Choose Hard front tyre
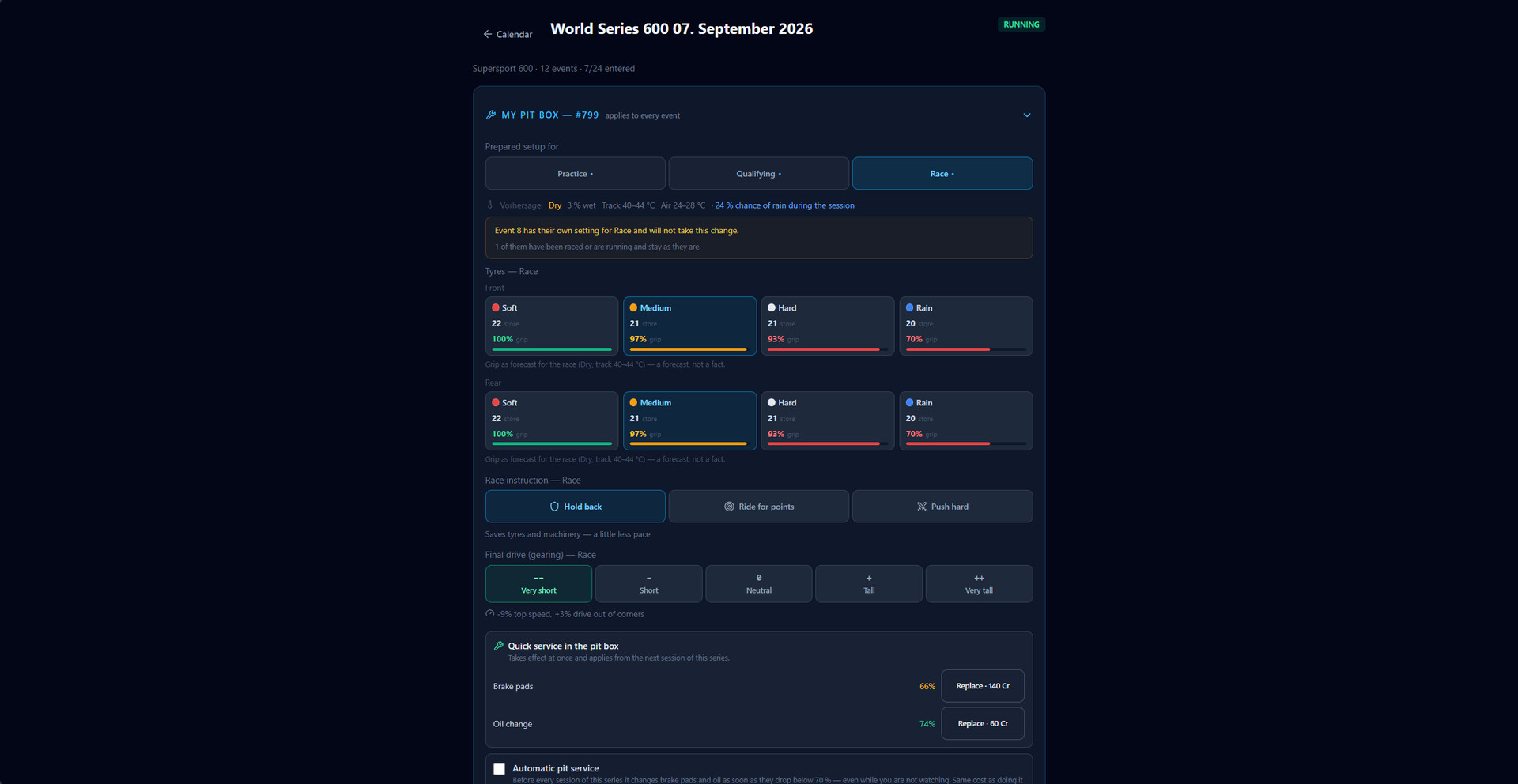This screenshot has width=1518, height=784. point(828,326)
